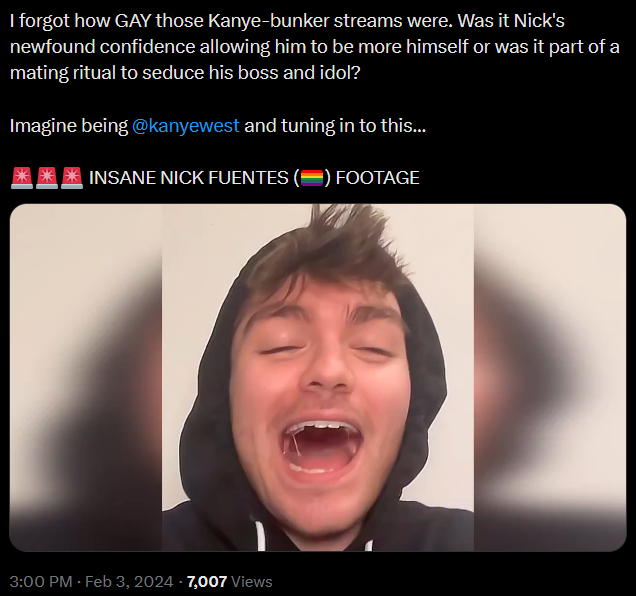
Task: Click the siren emoji beside INSANE
Action: [72, 178]
